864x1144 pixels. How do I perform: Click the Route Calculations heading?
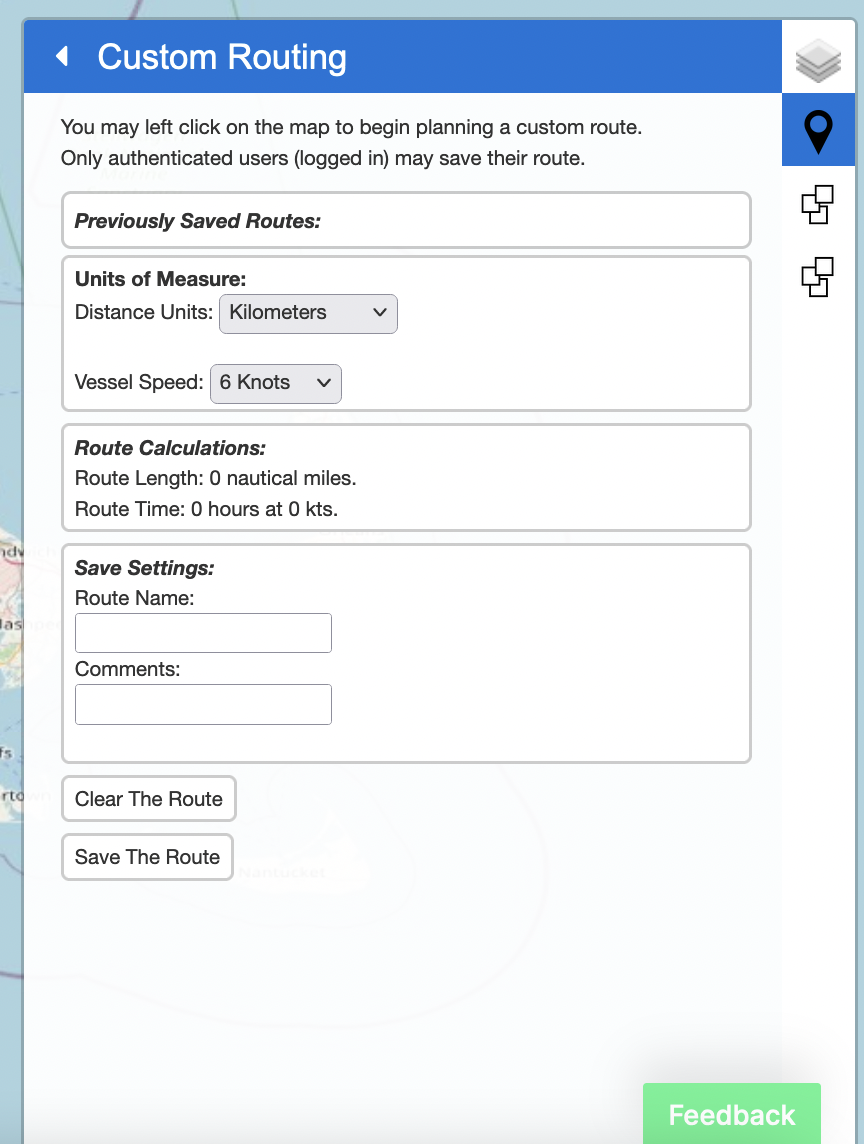(170, 448)
